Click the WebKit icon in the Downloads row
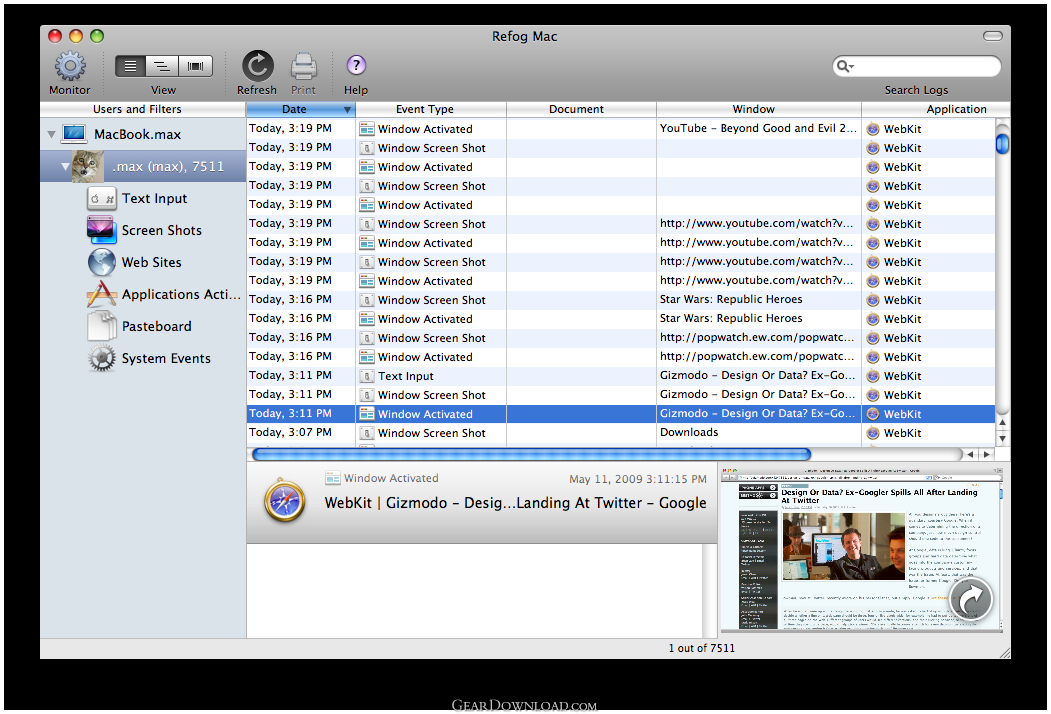 [x=873, y=433]
